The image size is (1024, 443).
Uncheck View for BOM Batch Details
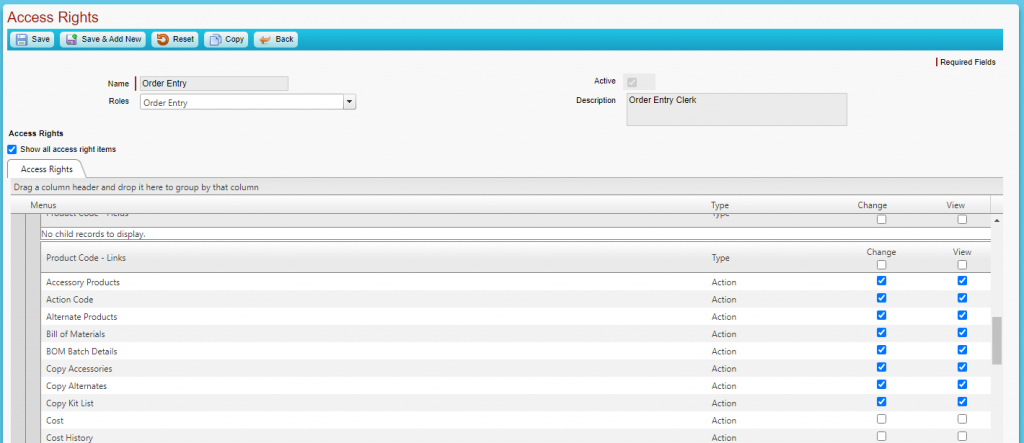click(962, 350)
